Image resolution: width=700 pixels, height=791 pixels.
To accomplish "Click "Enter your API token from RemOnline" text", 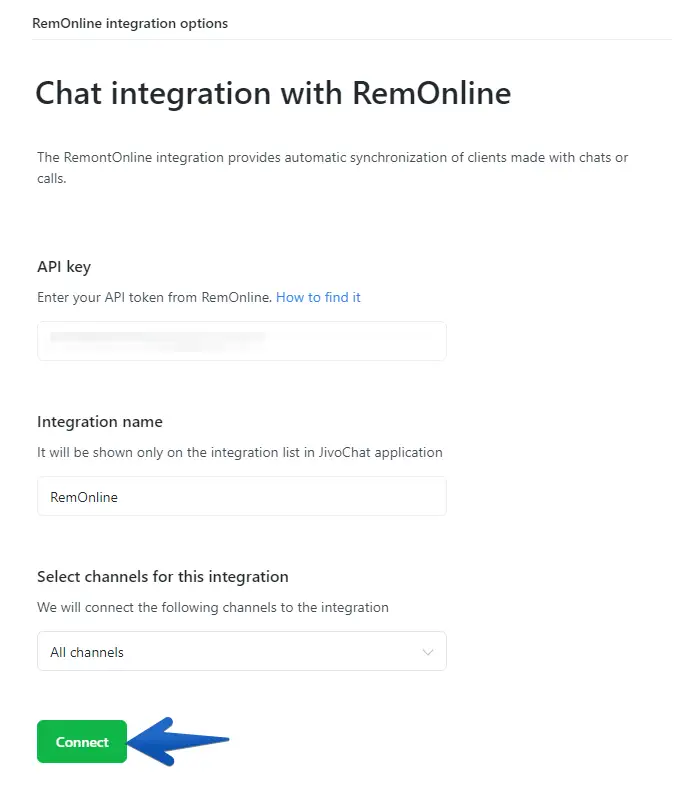I will point(154,297).
